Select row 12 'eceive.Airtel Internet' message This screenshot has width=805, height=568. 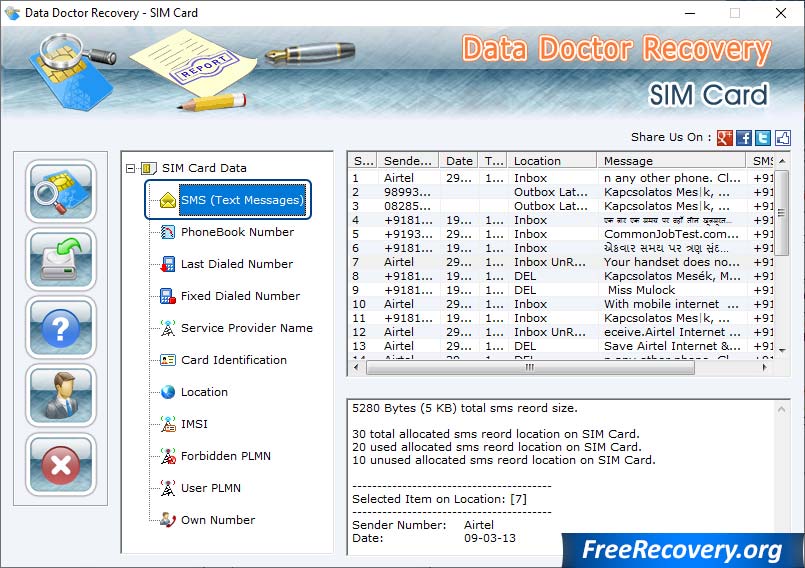click(672, 332)
